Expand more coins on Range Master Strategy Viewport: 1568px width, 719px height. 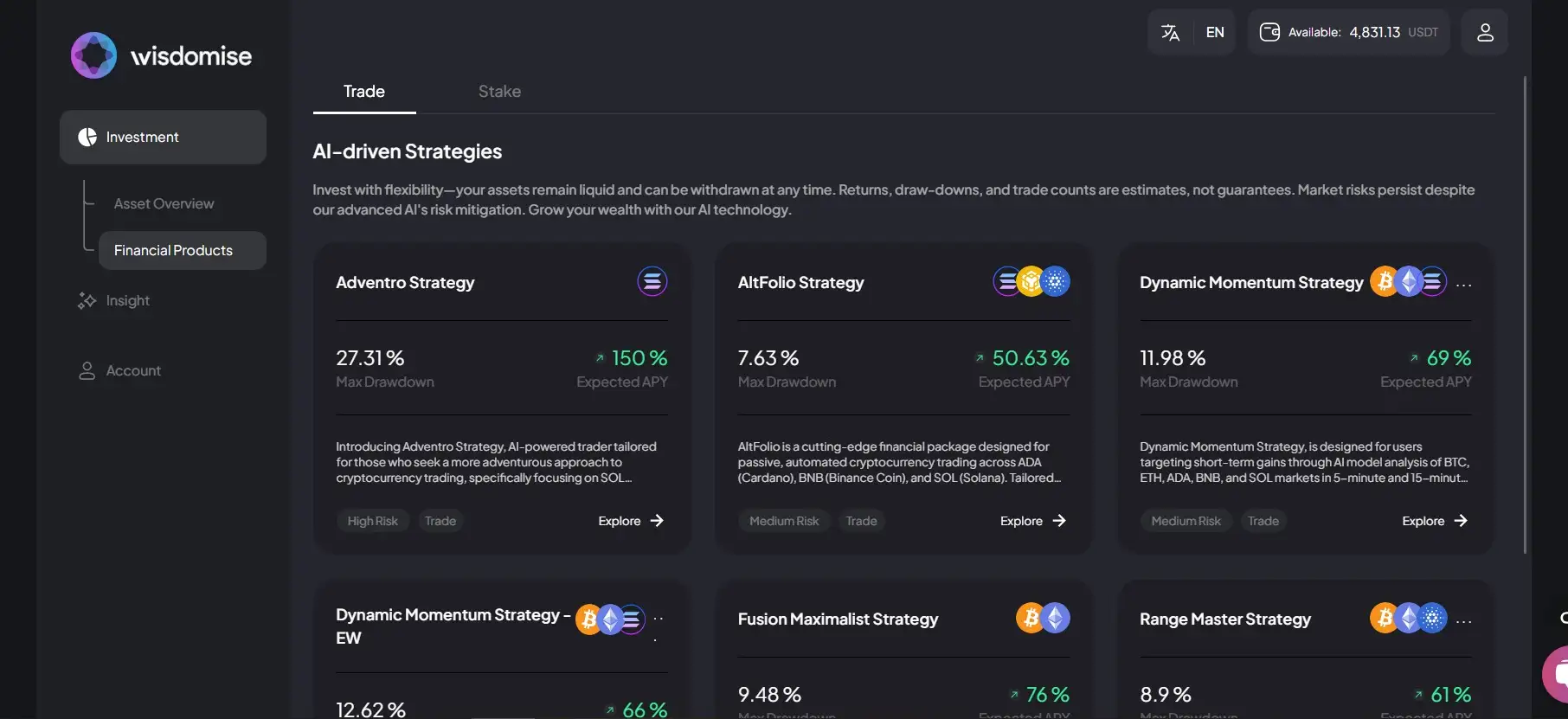[x=1464, y=621]
